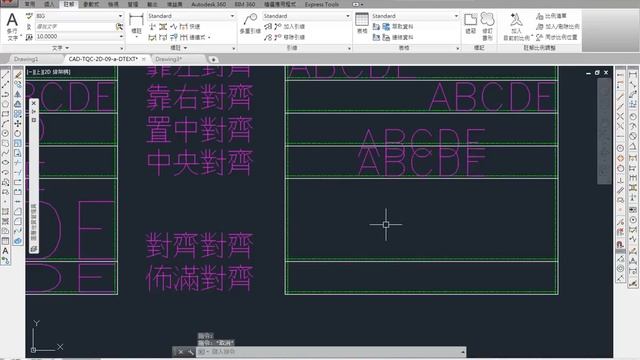The height and width of the screenshot is (360, 640).
Task: Select the CAD-TQC-2D-09-a-DTEXT* file tab
Action: coord(103,59)
